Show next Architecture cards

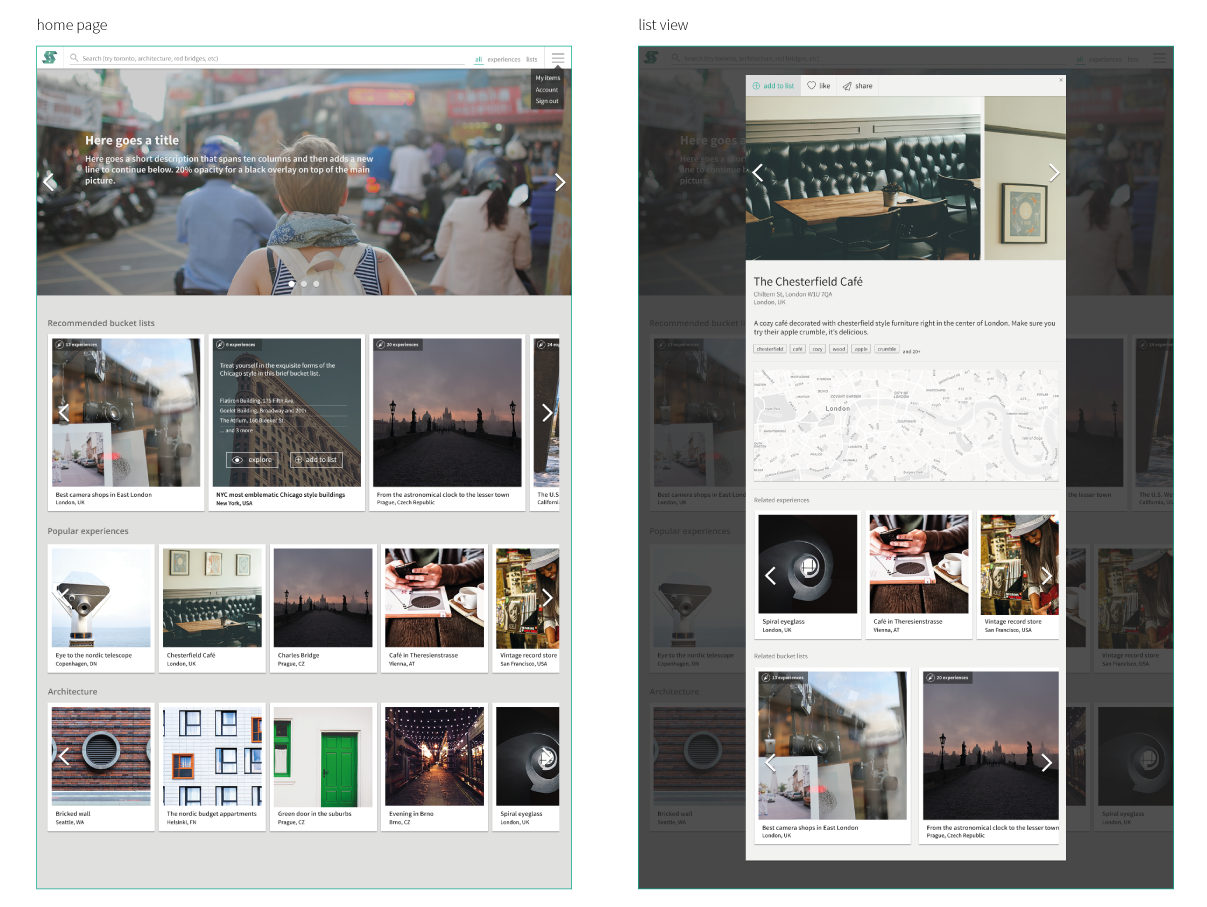pyautogui.click(x=547, y=757)
